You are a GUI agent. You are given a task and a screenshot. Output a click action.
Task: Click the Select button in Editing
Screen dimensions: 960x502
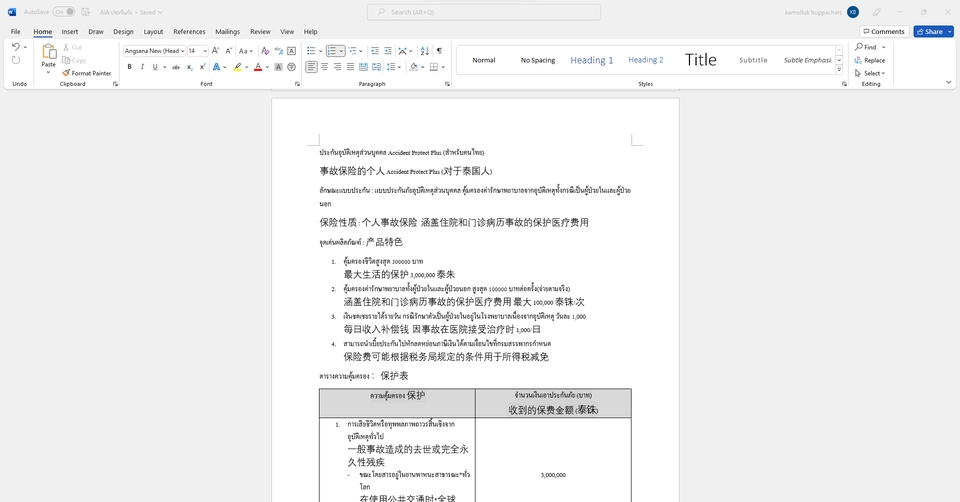pos(870,73)
